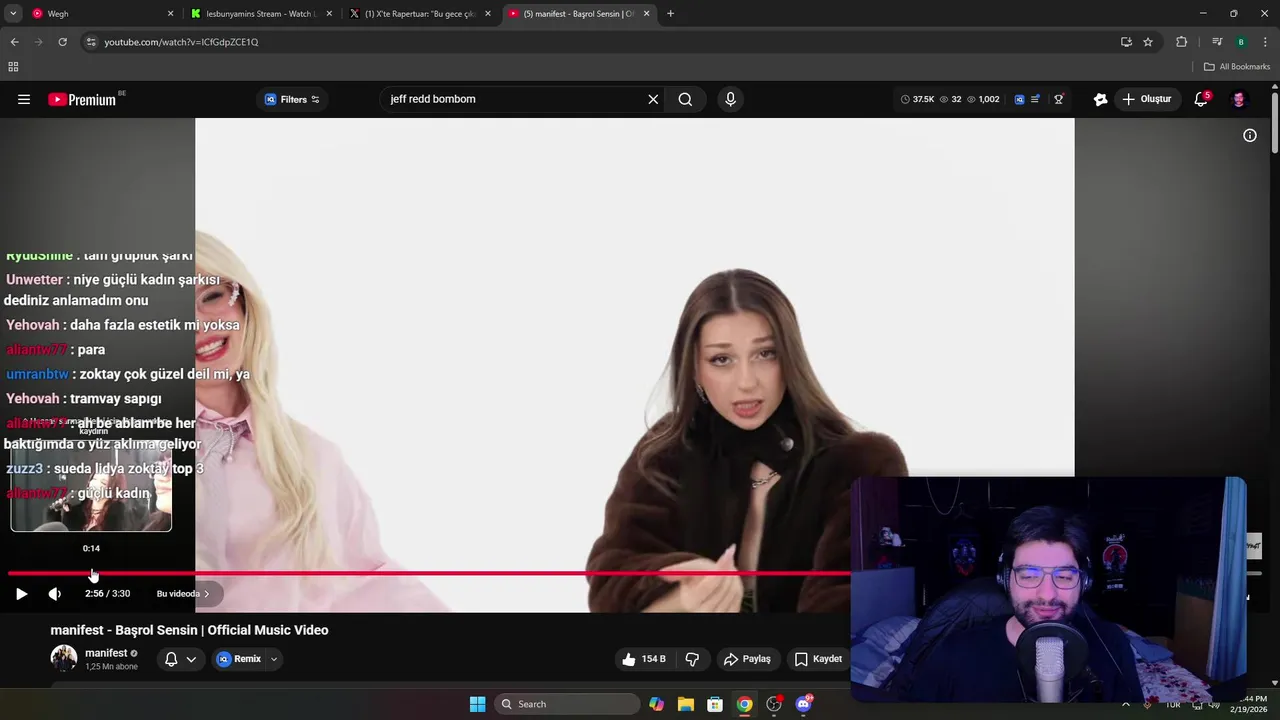Go back in browser history

point(14,42)
